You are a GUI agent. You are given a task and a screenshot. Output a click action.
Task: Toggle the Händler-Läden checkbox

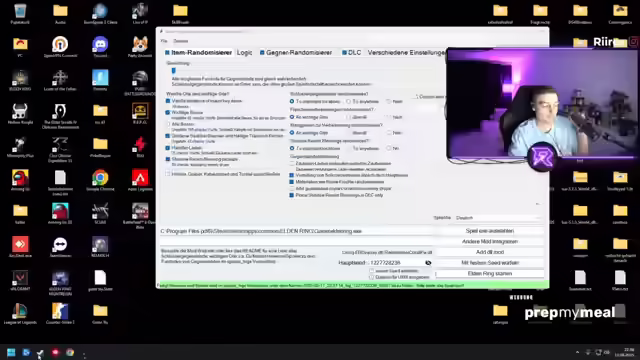(x=168, y=148)
